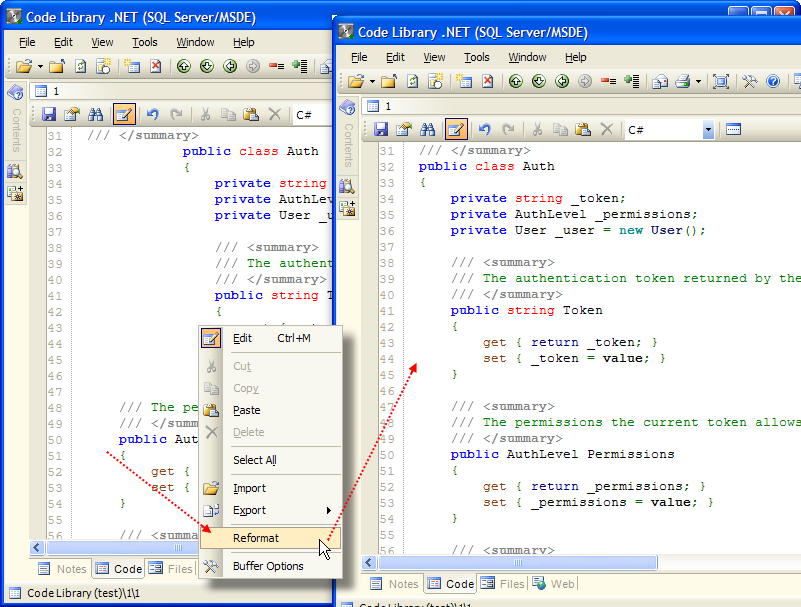This screenshot has width=801, height=607.
Task: Switch to the Notes tab in back window
Action: (62, 569)
